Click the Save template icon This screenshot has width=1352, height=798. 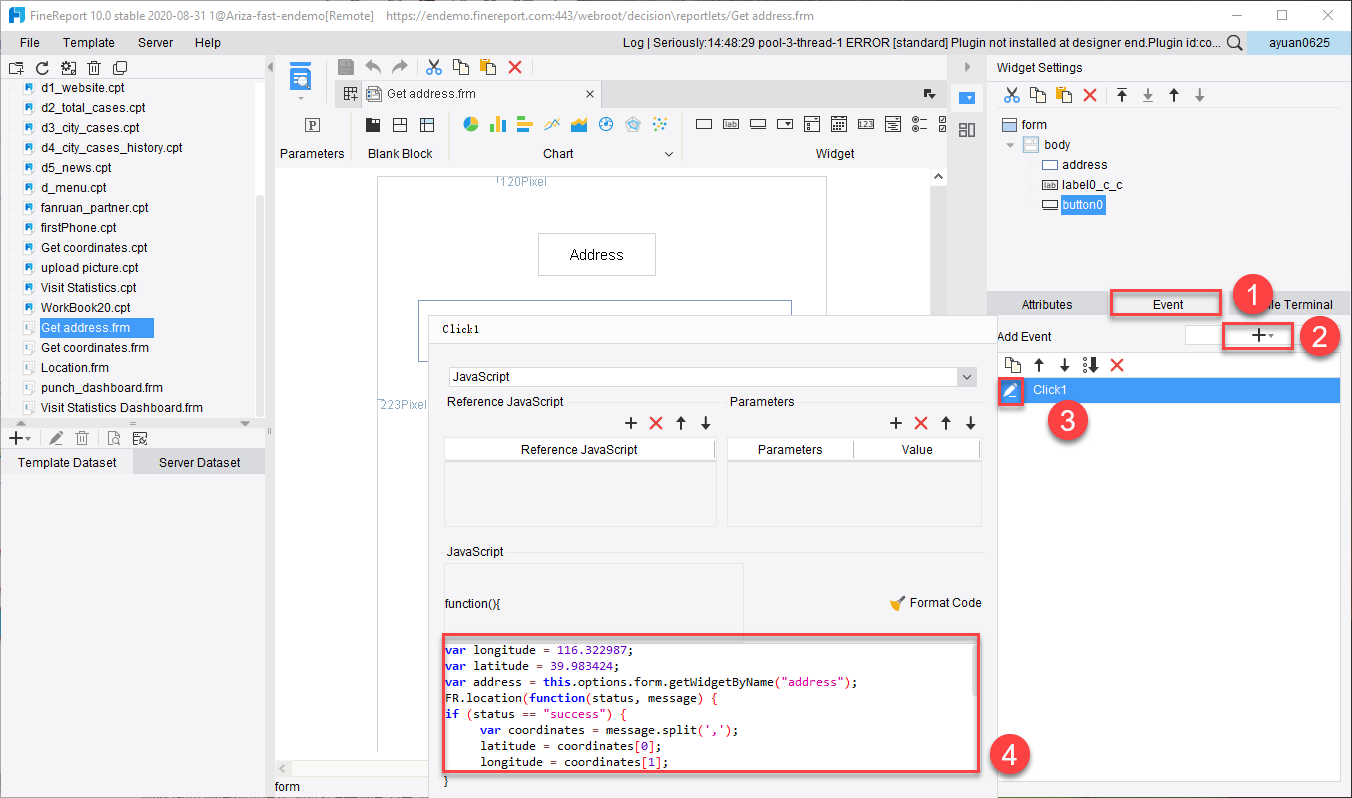(x=346, y=67)
